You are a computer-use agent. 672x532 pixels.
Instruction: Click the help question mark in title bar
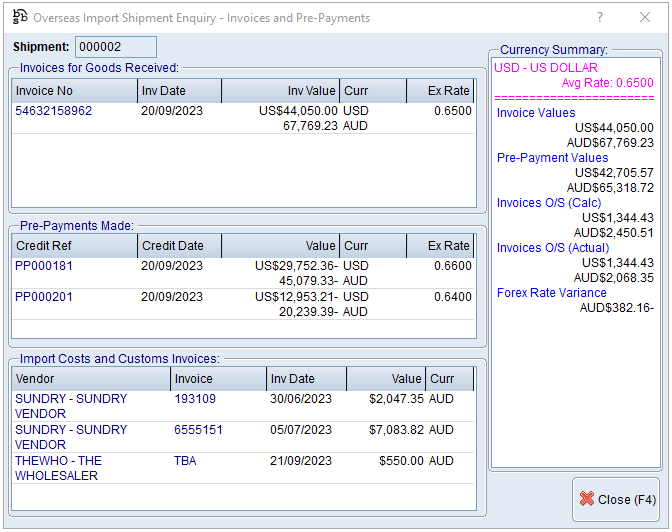coord(600,18)
